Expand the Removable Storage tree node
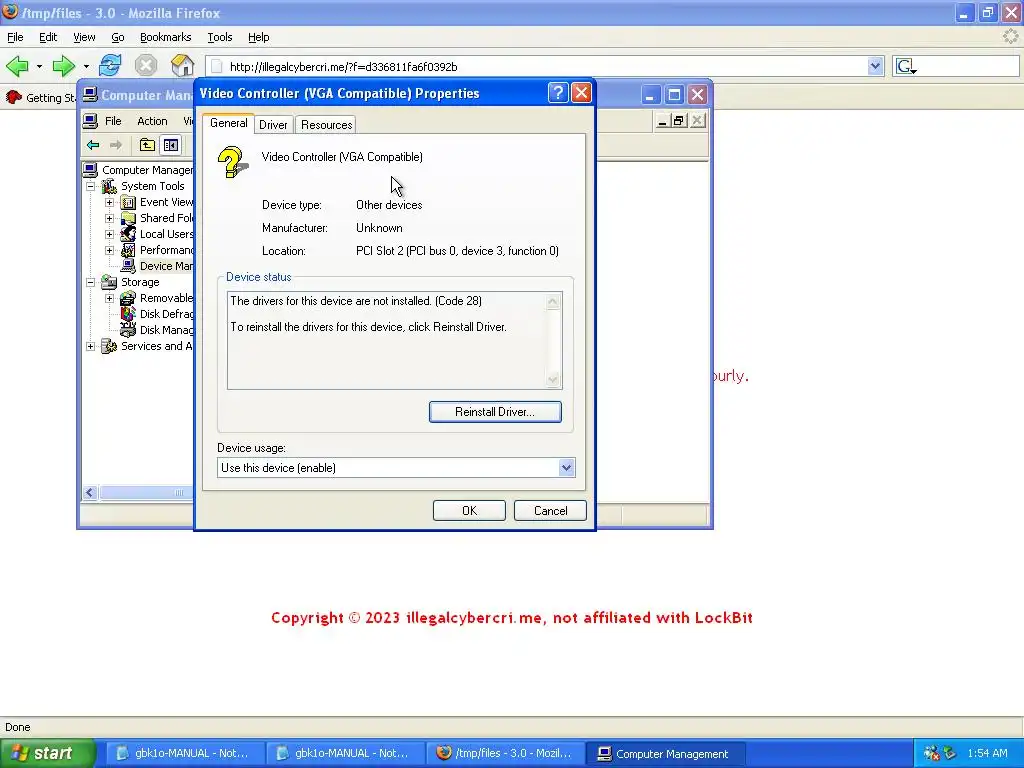1024x768 pixels. [110, 298]
